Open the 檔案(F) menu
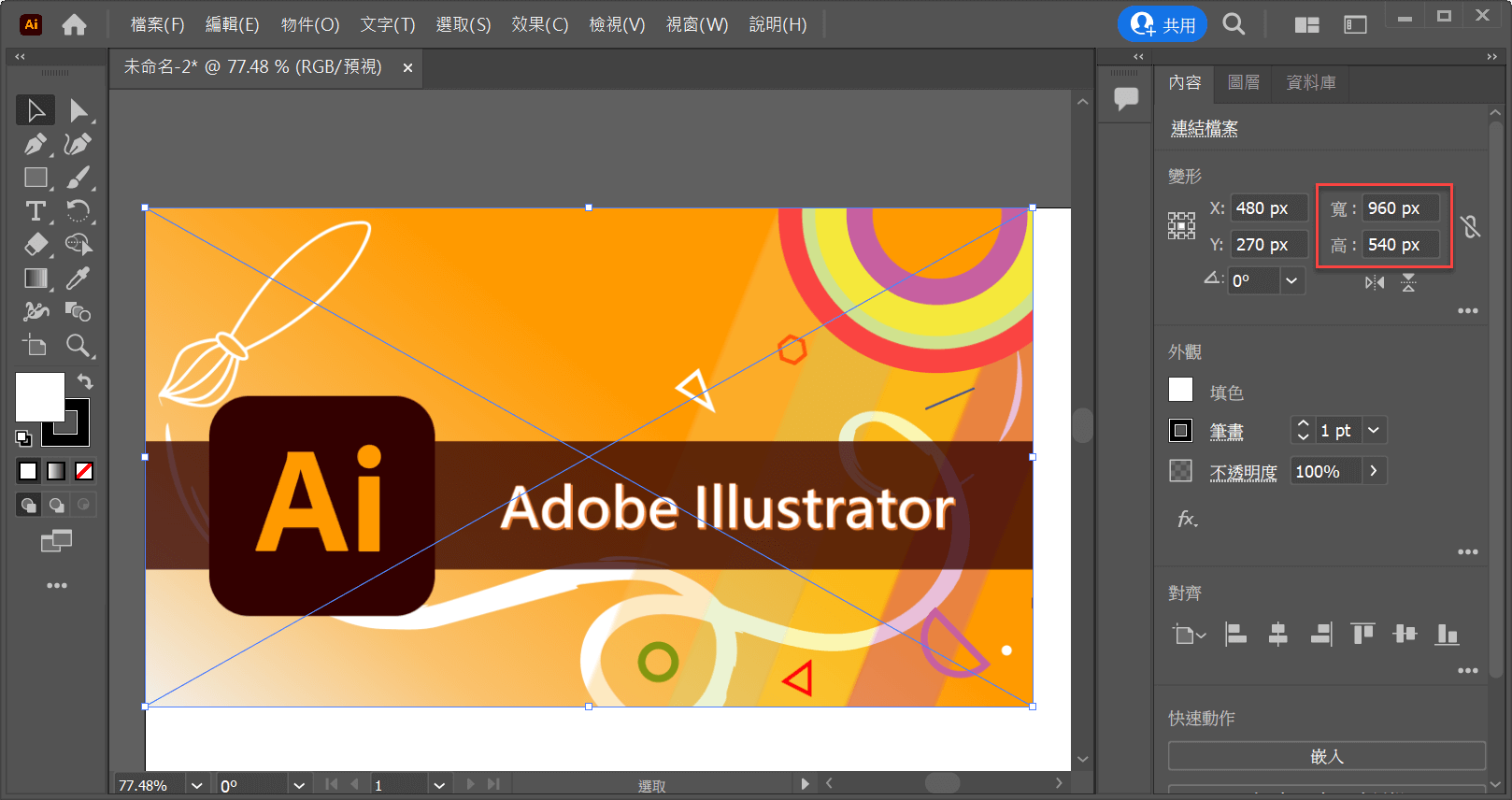 coord(158,25)
